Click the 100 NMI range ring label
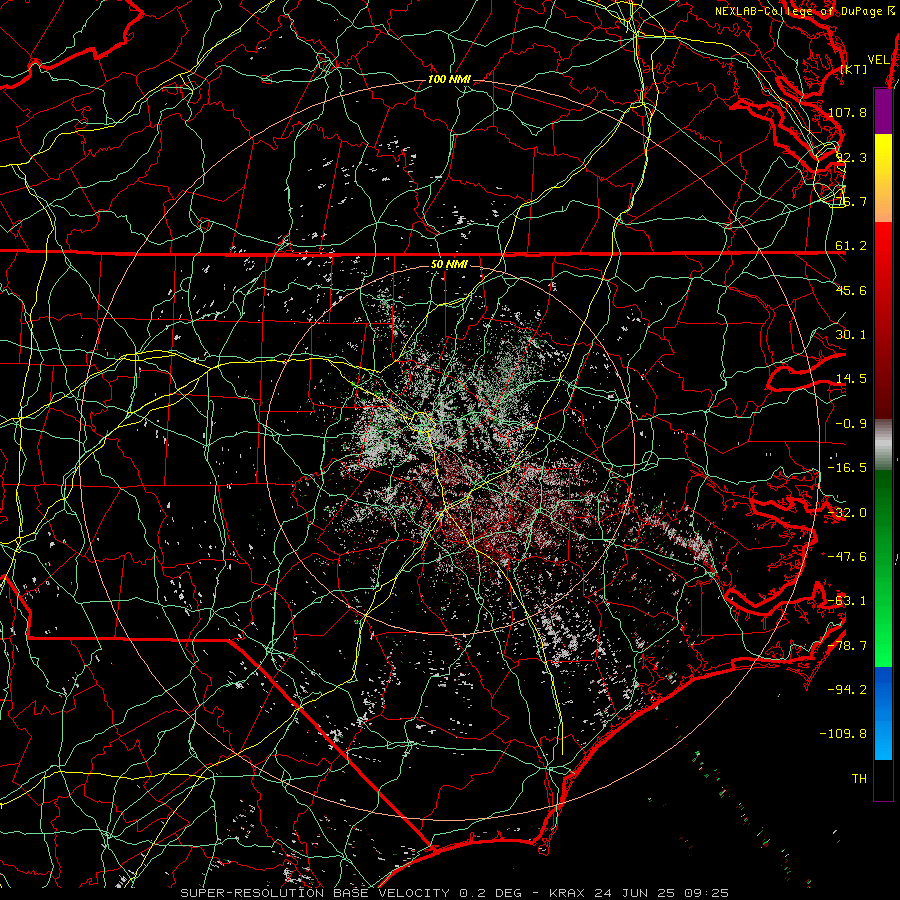Screen dimensions: 900x900 (449, 79)
